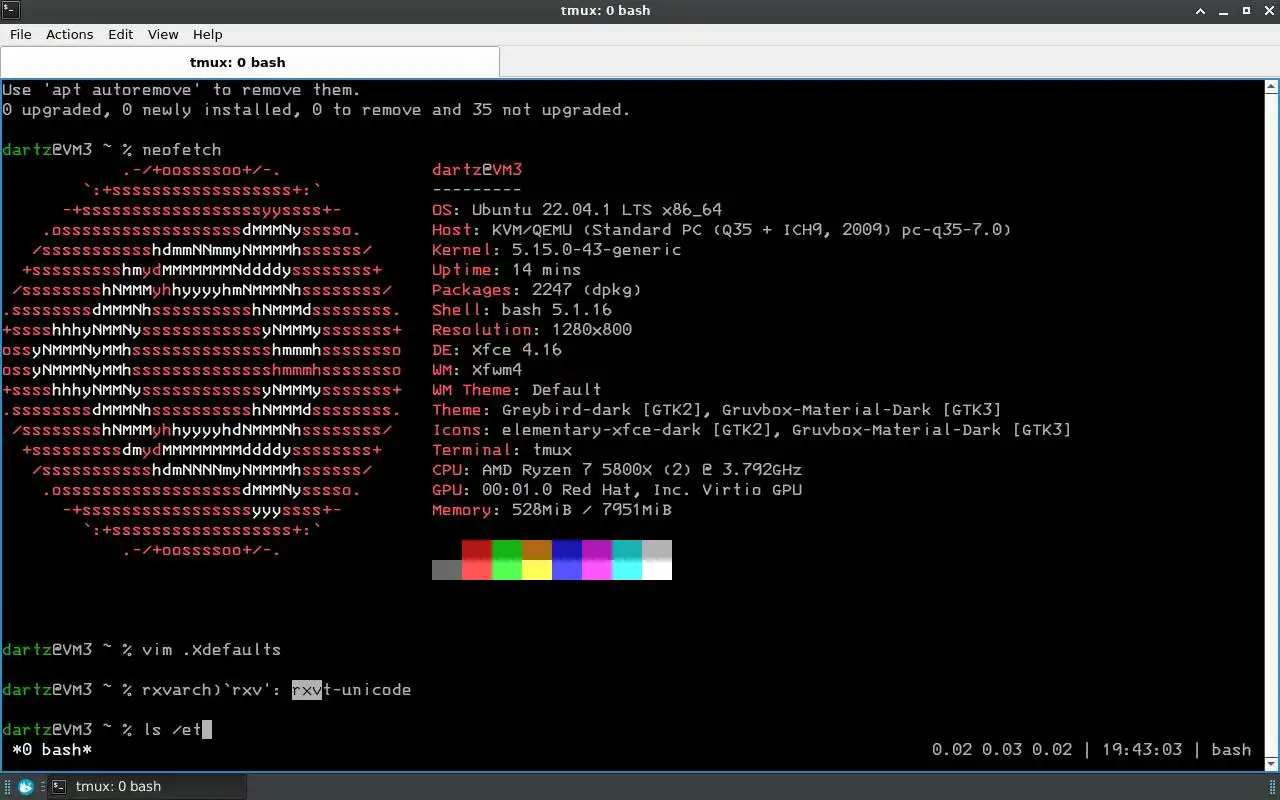Click the 'Theme: Greybird-dark' line

[717, 410]
